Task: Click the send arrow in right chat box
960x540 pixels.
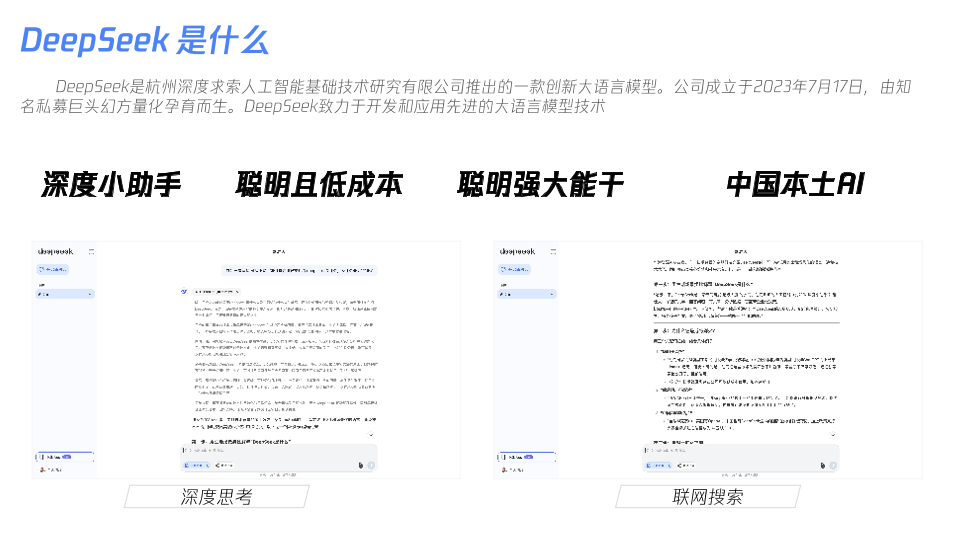Action: [832, 465]
